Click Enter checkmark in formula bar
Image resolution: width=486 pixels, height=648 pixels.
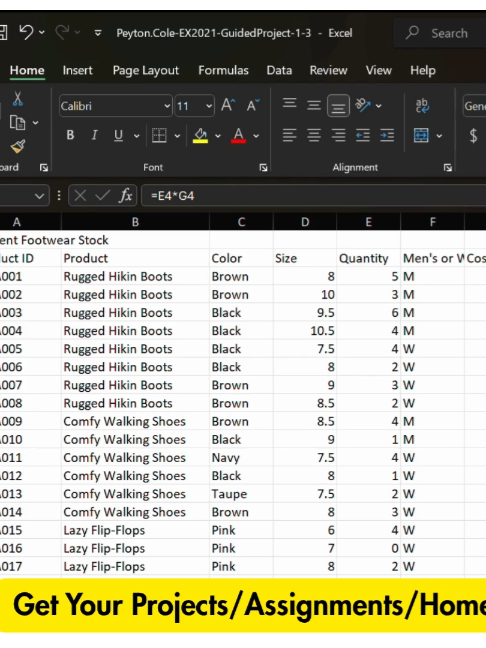[x=102, y=195]
